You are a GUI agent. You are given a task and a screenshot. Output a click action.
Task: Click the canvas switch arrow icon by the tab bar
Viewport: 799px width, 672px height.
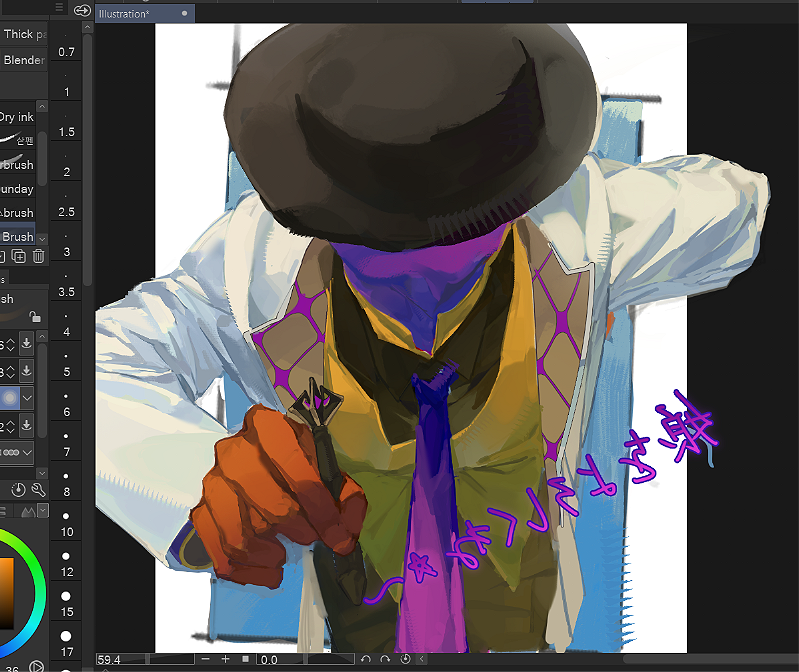82,10
